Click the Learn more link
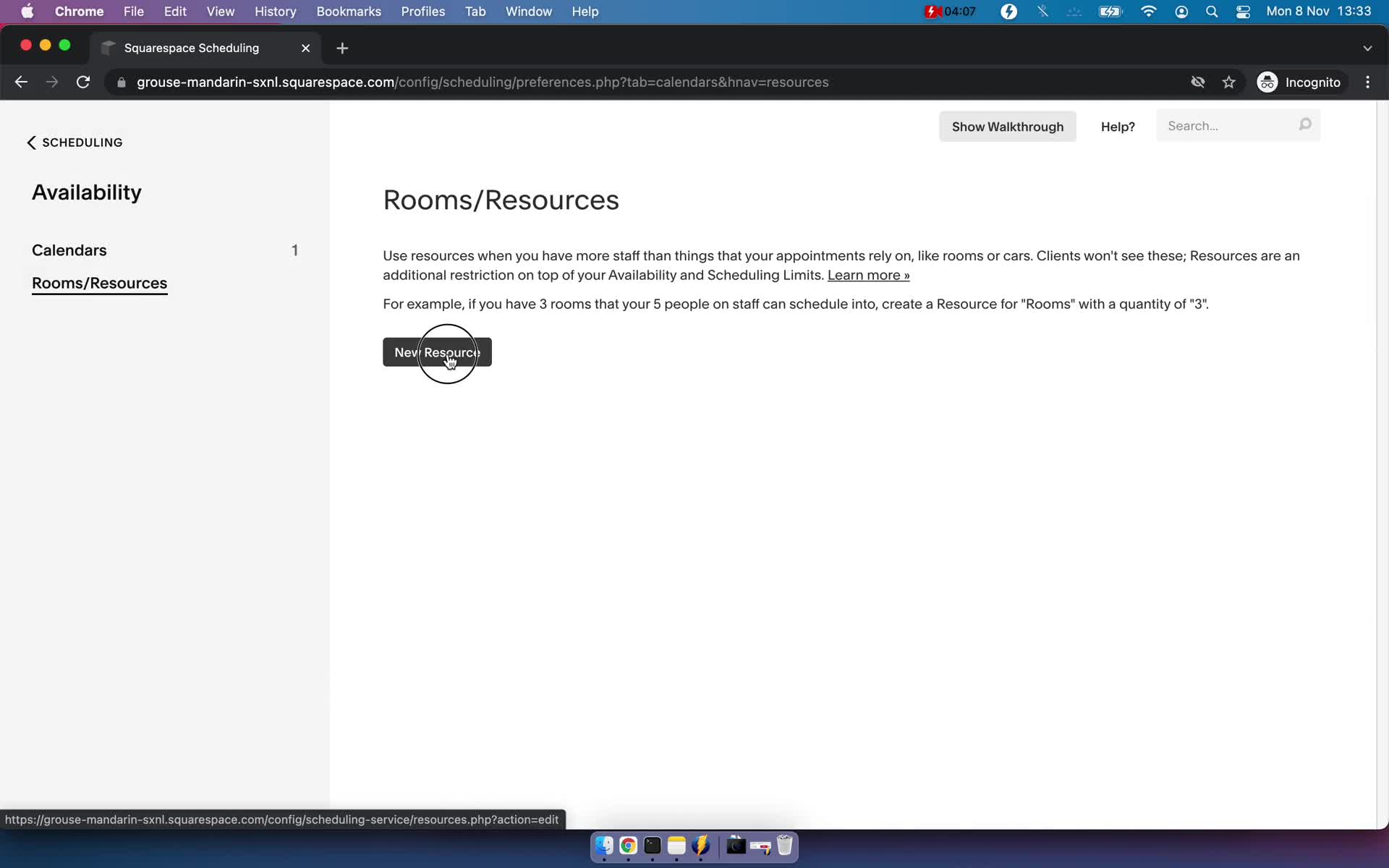1389x868 pixels. 868,275
